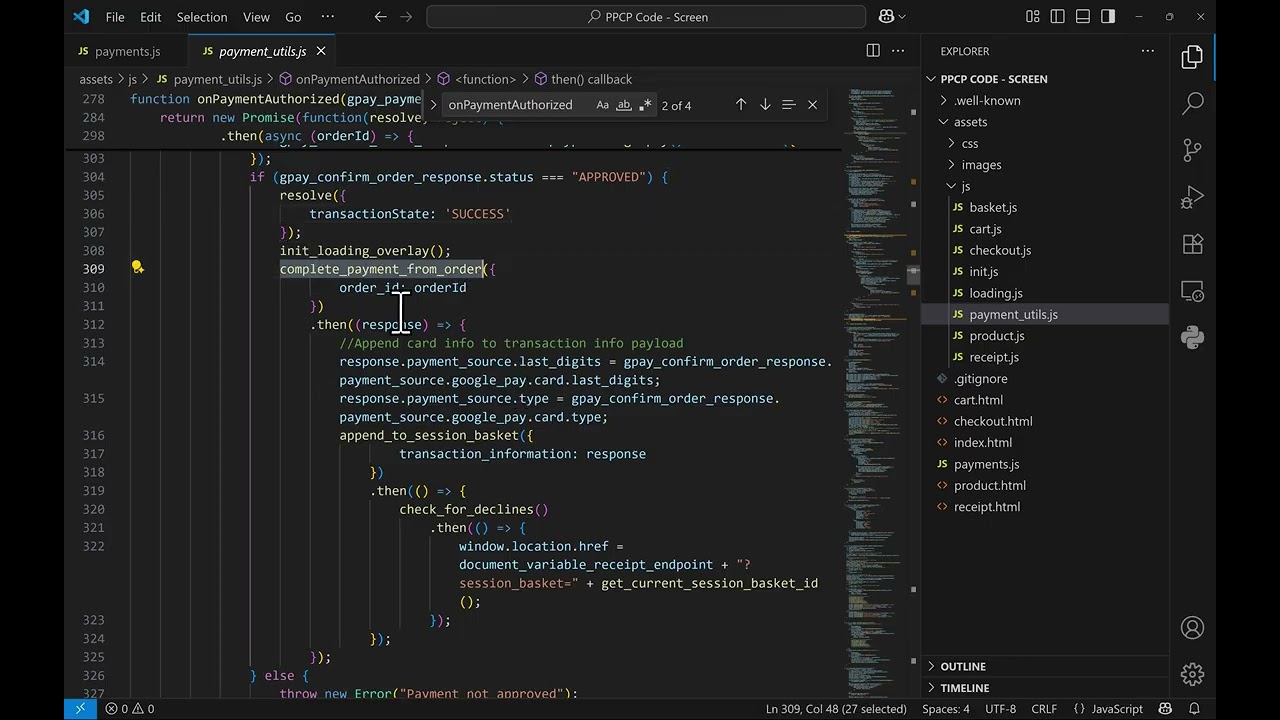Open the Manage gear icon
The width and height of the screenshot is (1280, 720).
[1192, 674]
